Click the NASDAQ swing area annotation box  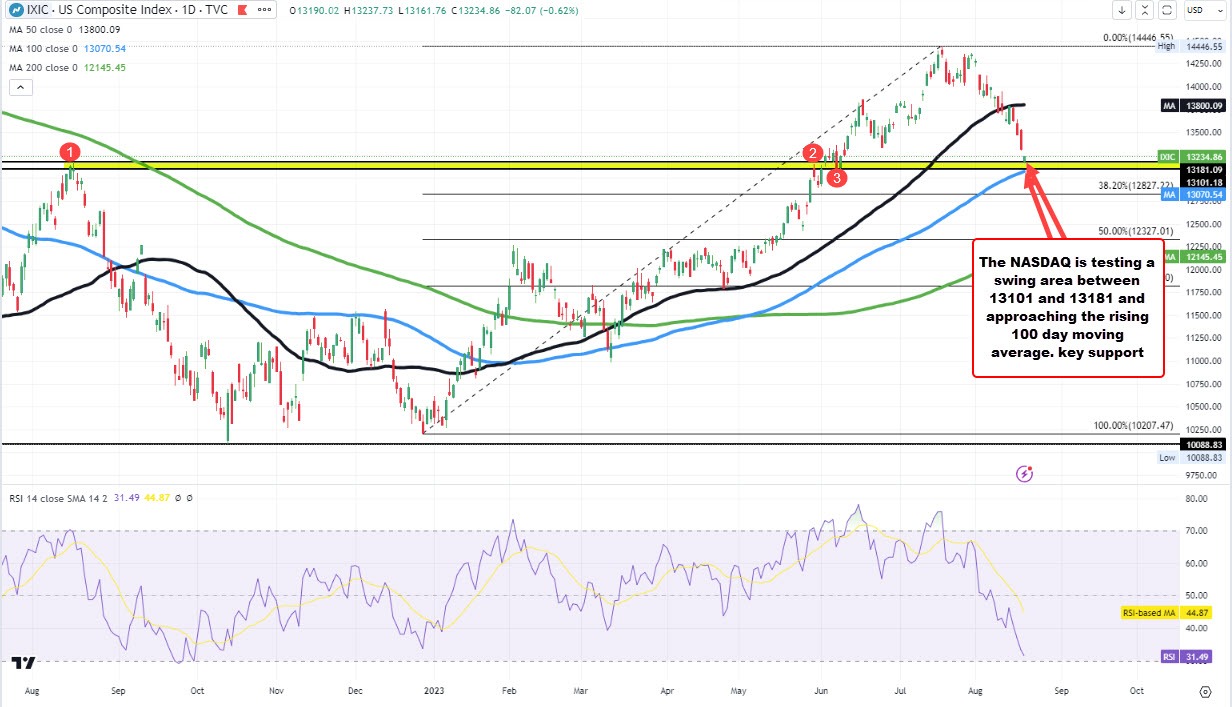pos(1067,307)
